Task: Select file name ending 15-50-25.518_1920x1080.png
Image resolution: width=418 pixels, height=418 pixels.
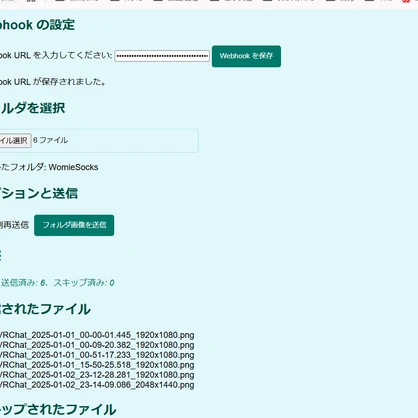Action: pyautogui.click(x=97, y=365)
